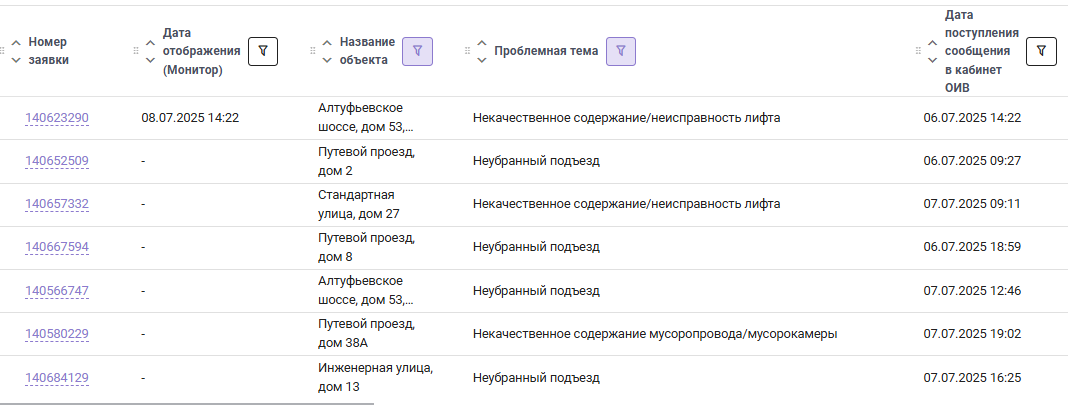Viewport: 1068px width, 415px height.
Task: Open request link 140684129
Action: pos(57,378)
